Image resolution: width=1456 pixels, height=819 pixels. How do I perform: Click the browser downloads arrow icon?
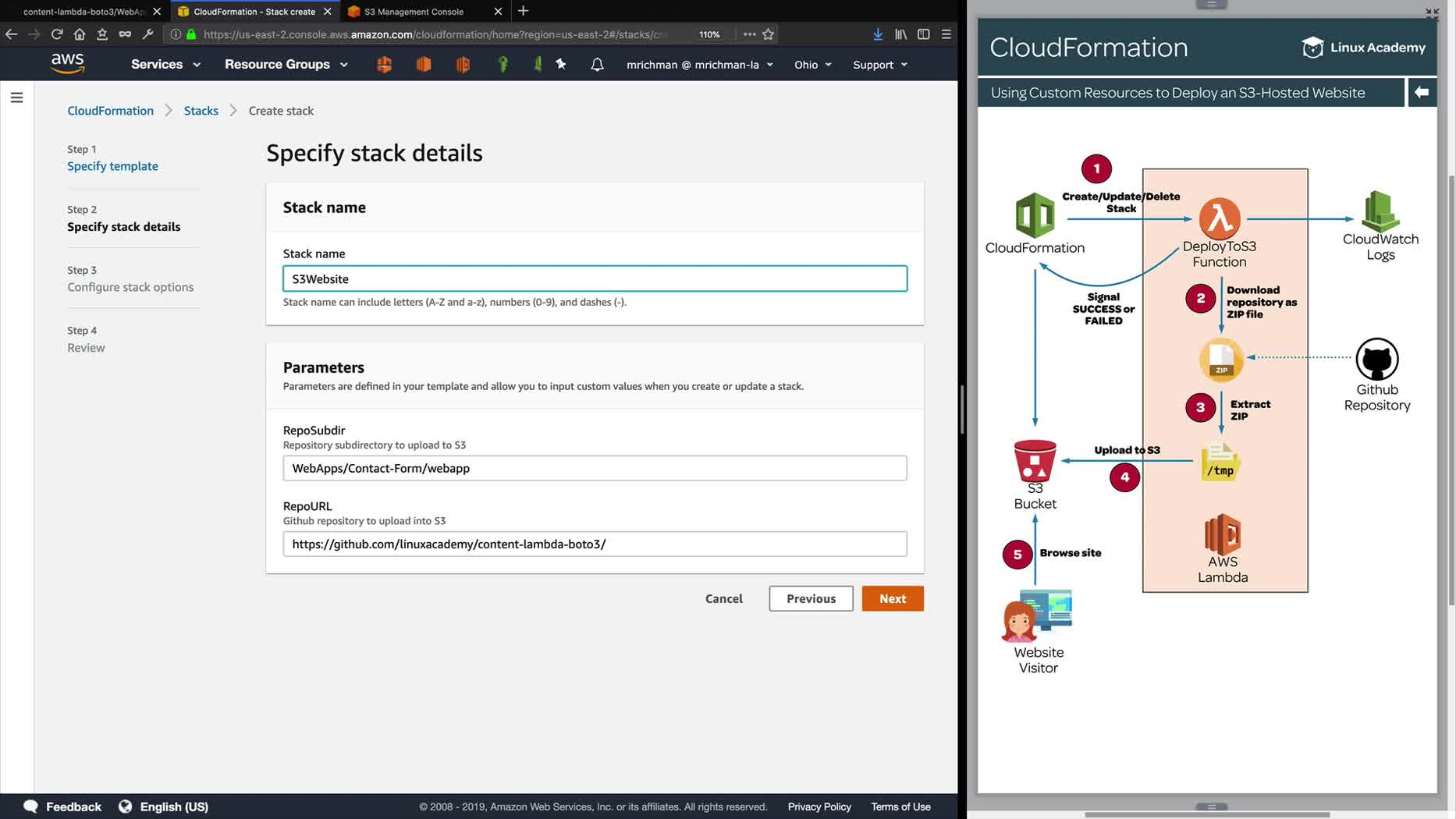(878, 34)
